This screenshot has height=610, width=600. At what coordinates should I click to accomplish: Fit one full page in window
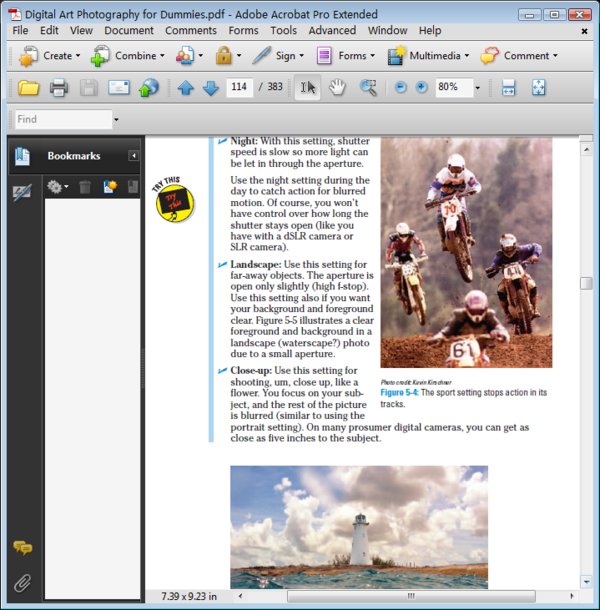(539, 88)
